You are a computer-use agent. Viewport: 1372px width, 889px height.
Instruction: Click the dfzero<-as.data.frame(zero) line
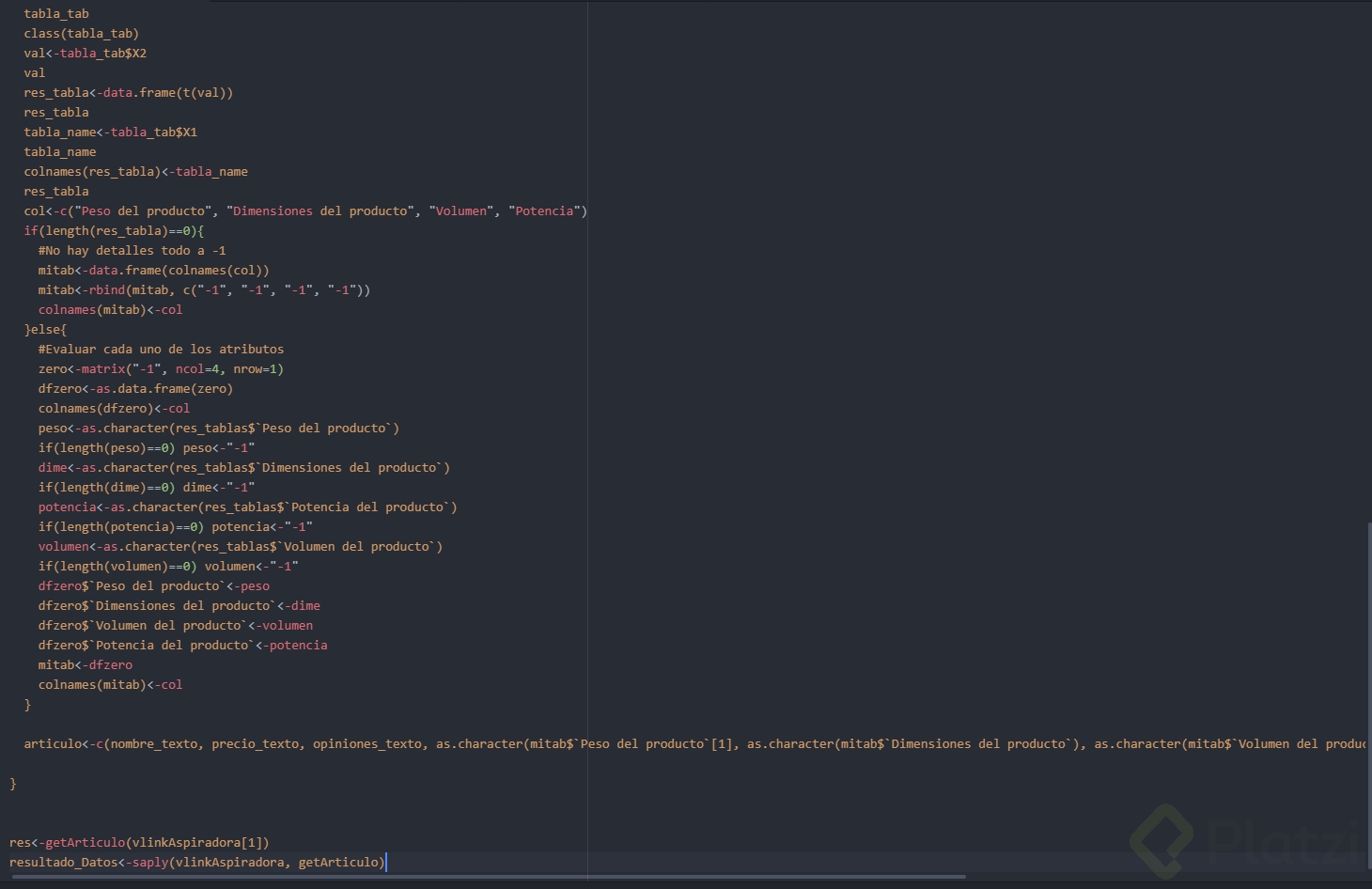(x=135, y=389)
